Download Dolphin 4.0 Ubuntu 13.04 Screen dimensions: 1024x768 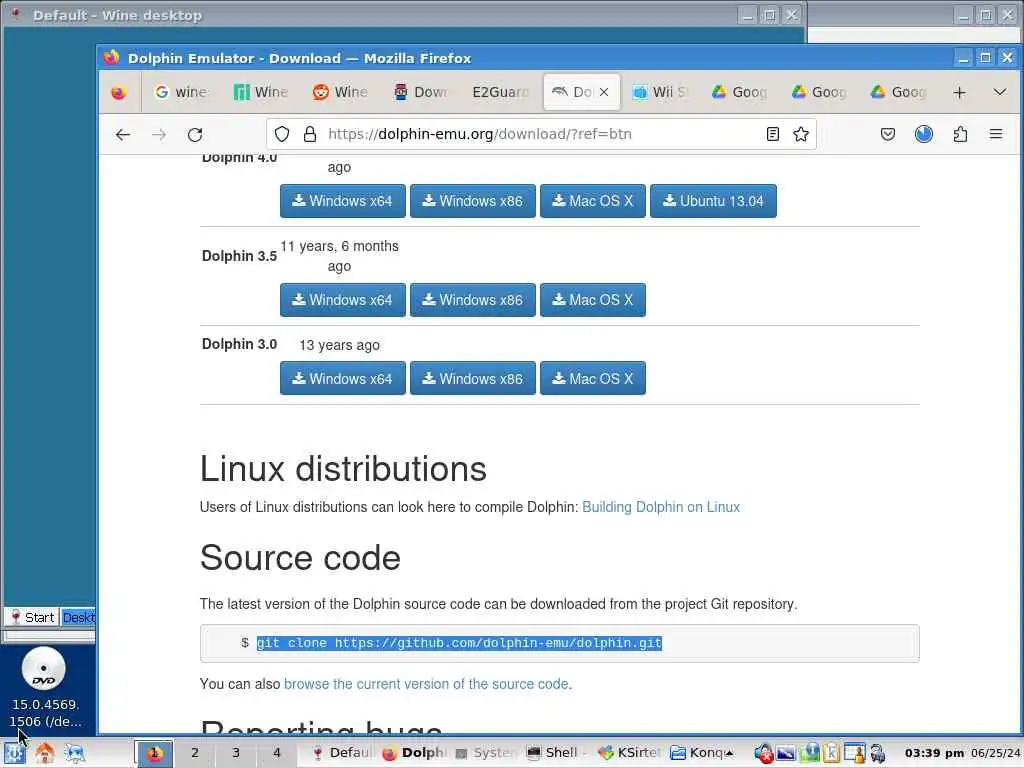[713, 201]
